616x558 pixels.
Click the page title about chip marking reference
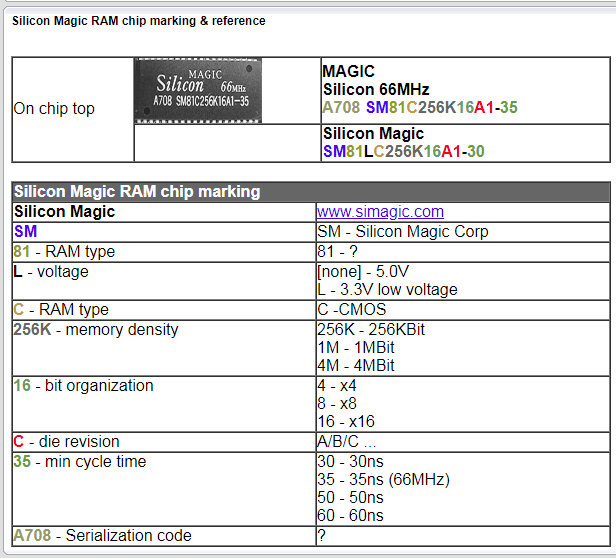139,21
